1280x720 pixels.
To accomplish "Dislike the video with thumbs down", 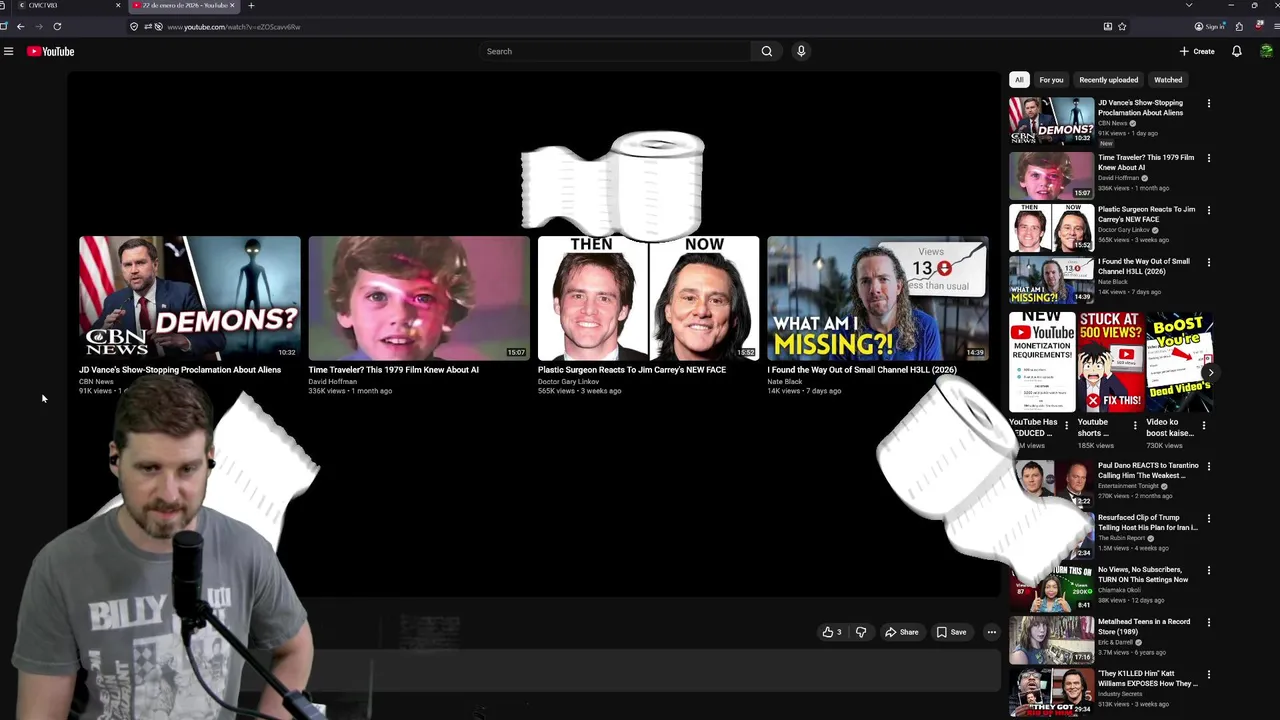I will 861,632.
